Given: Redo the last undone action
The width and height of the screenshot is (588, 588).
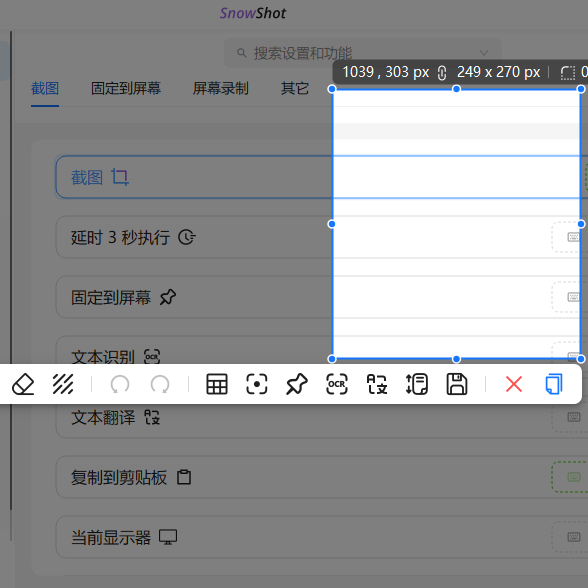Looking at the screenshot, I should 160,384.
